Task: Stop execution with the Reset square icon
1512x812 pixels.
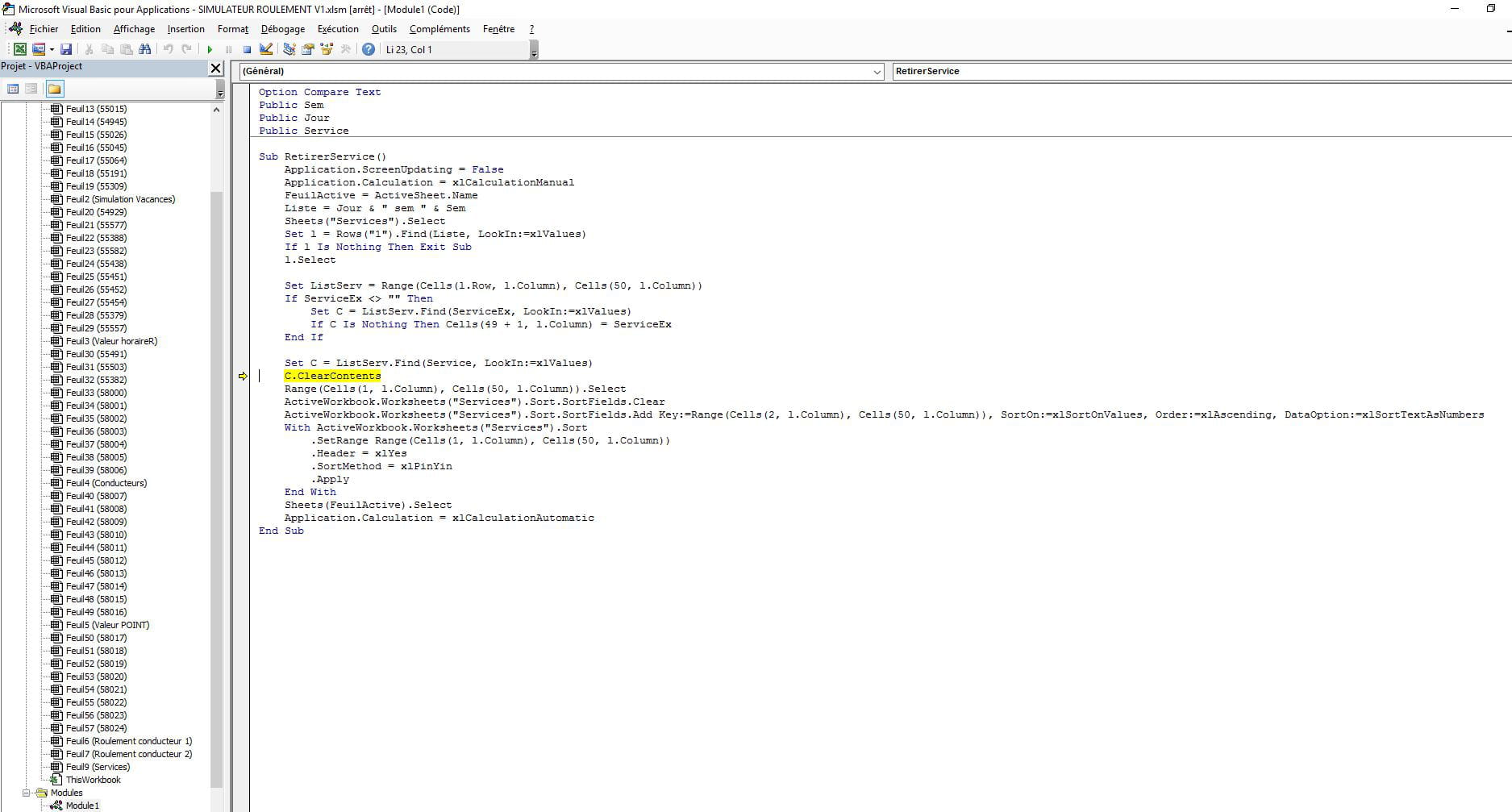Action: (247, 49)
